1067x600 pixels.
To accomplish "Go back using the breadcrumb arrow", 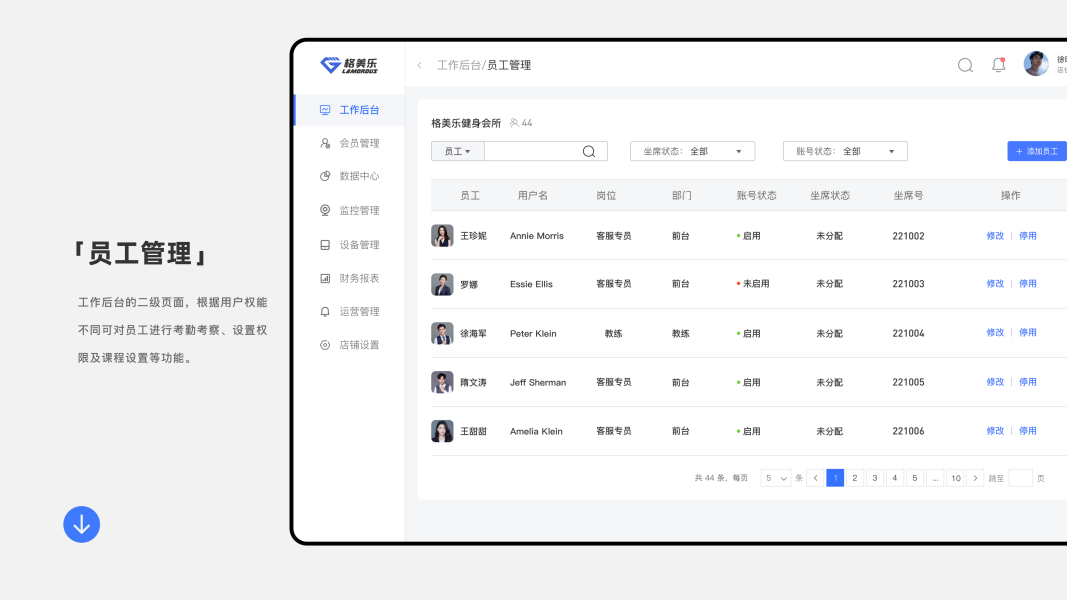I will [420, 65].
